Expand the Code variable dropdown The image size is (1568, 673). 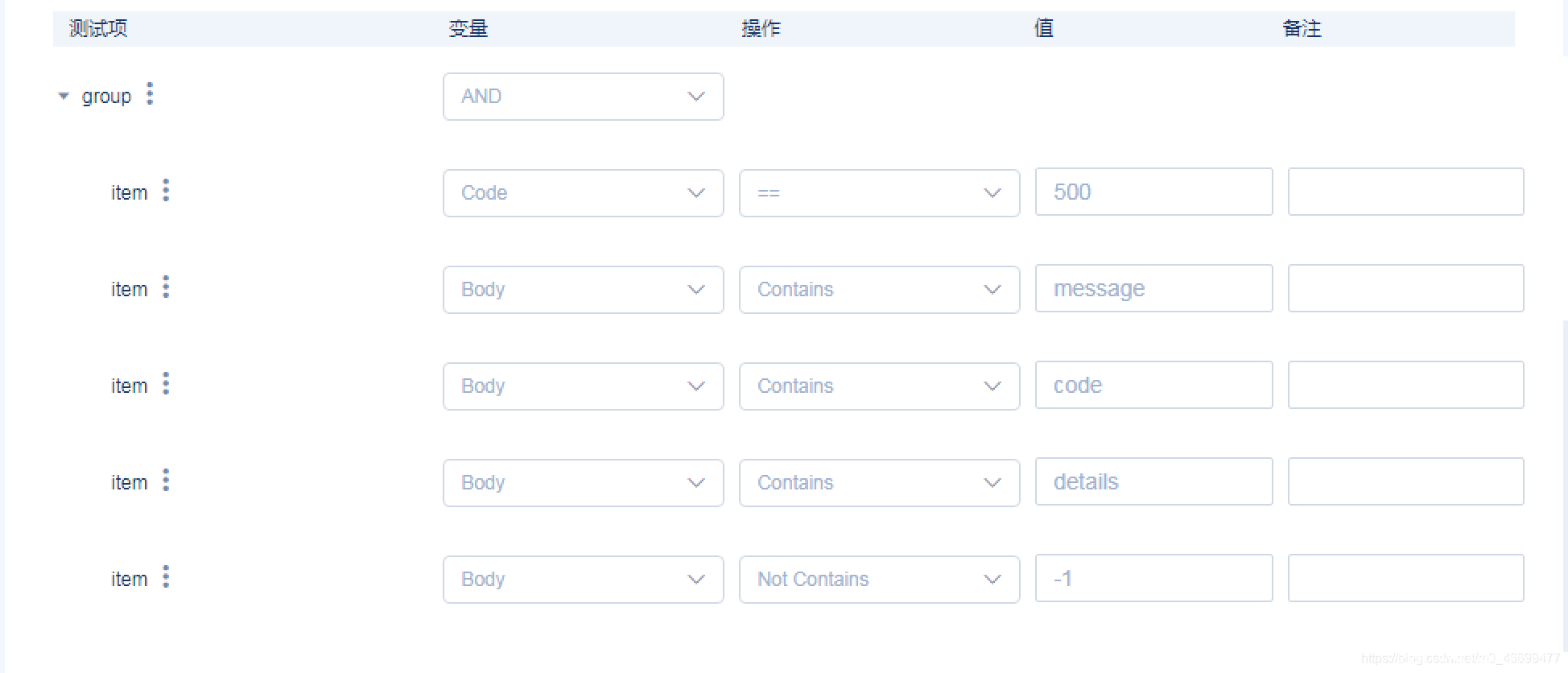[583, 193]
